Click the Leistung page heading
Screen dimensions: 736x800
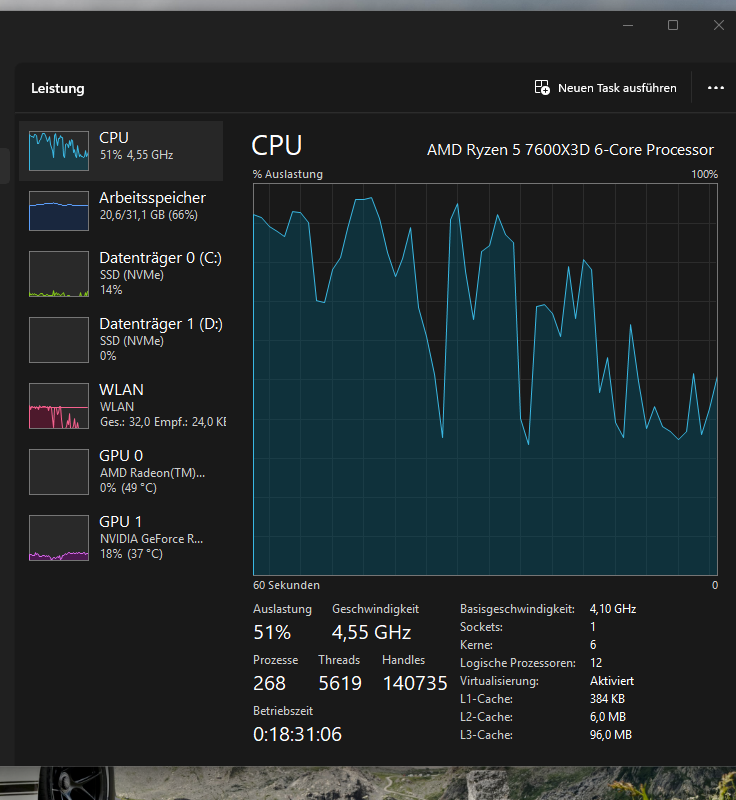coord(58,88)
